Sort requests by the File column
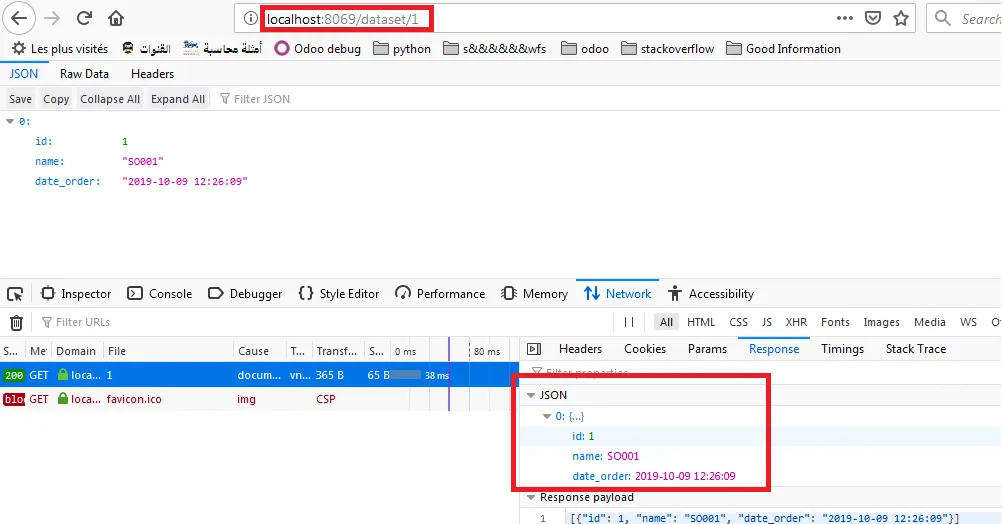 [168, 351]
